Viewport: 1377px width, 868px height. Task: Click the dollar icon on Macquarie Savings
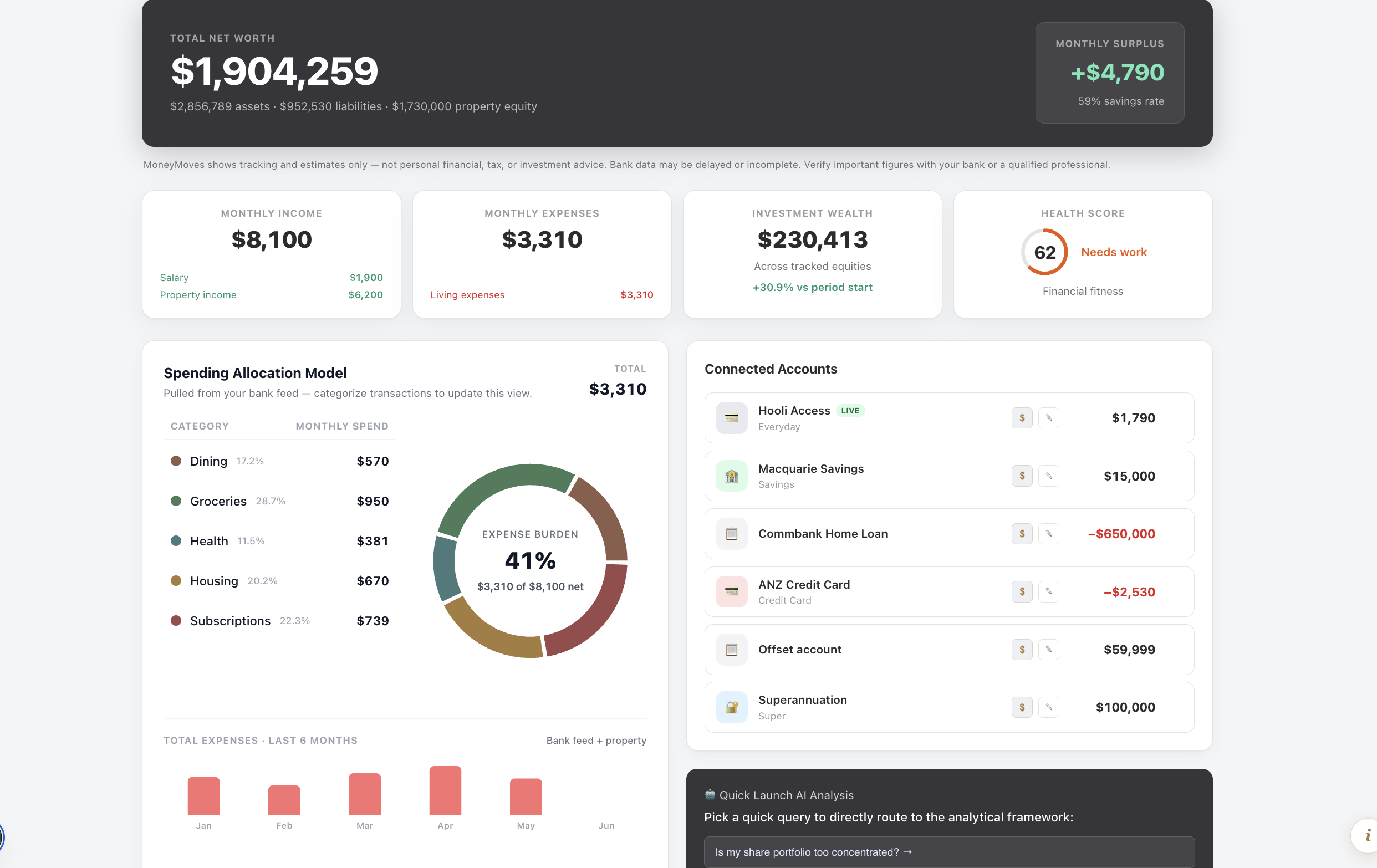(1022, 476)
